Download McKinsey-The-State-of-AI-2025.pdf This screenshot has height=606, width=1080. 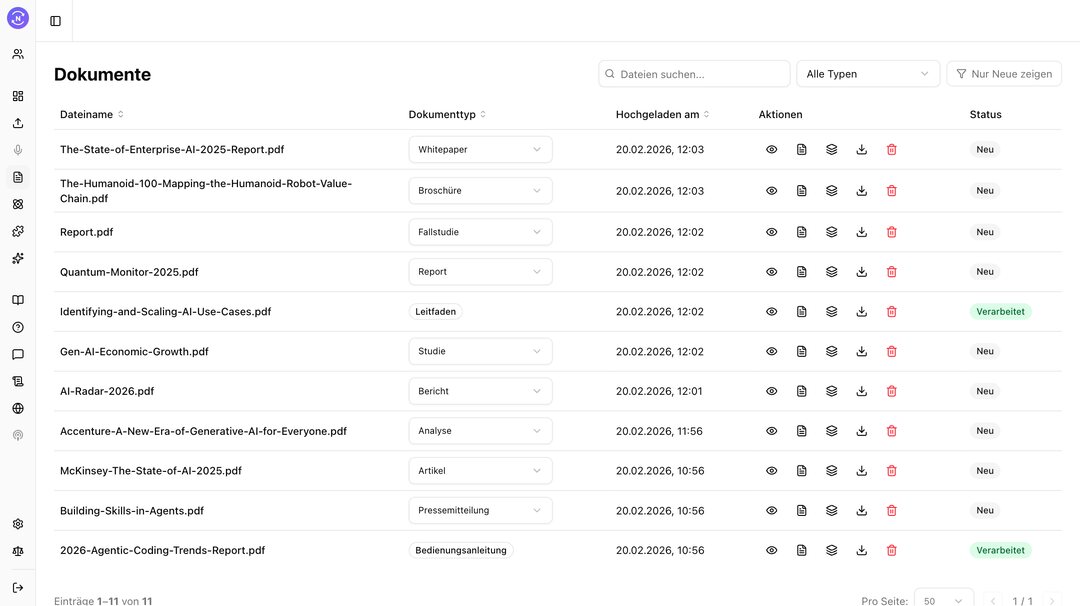(x=862, y=471)
